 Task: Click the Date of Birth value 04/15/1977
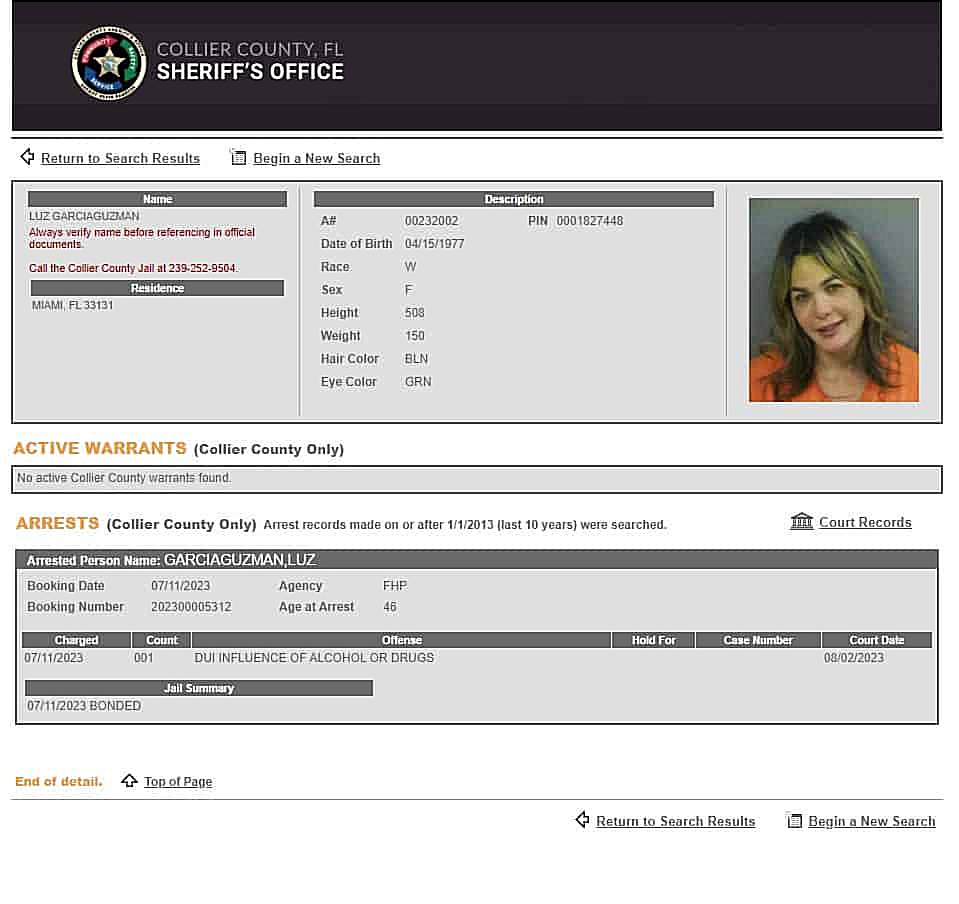[x=434, y=244]
